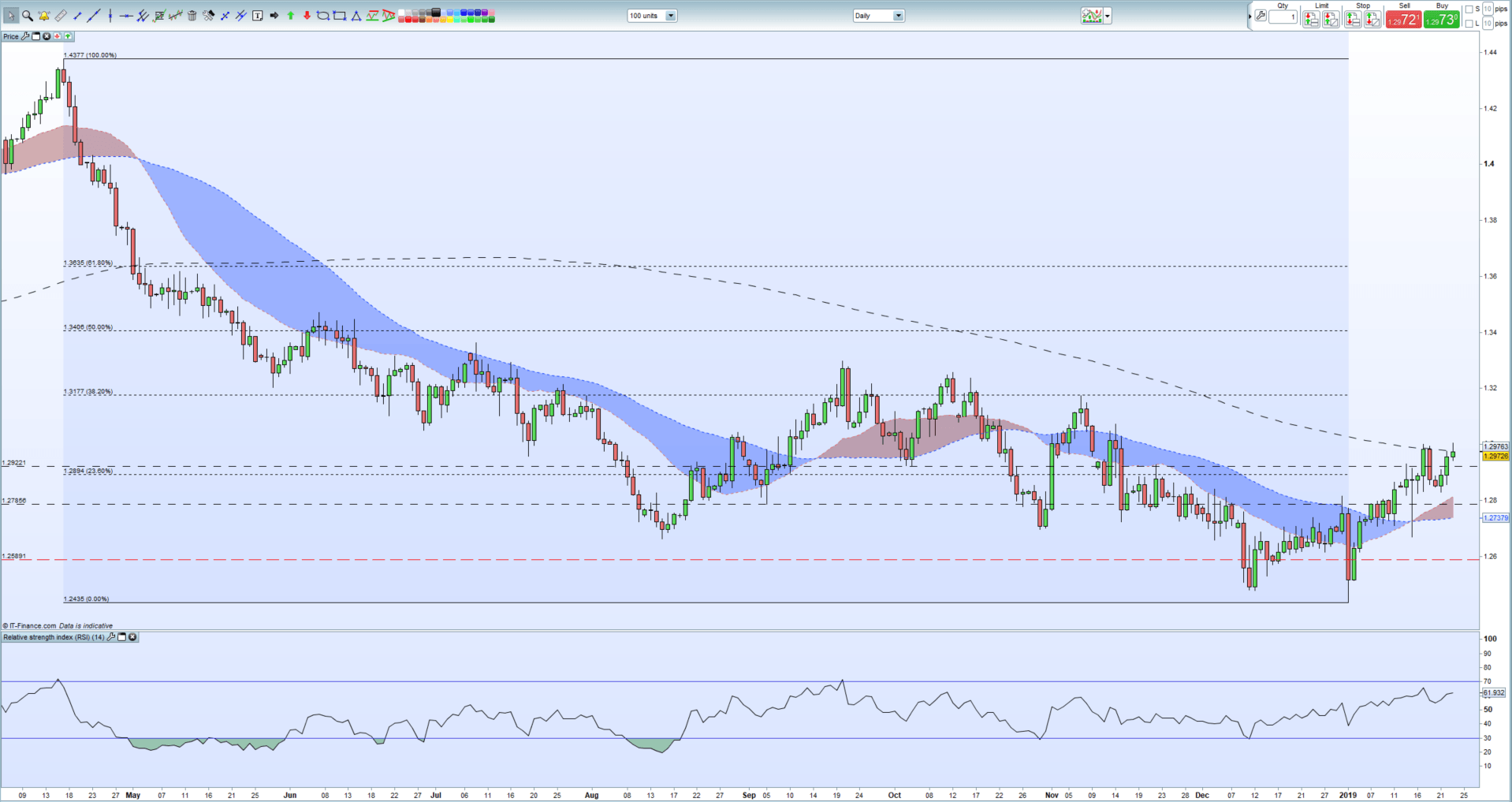The image size is (1512, 802).
Task: Activate the magnifier zoom tool
Action: 28,16
